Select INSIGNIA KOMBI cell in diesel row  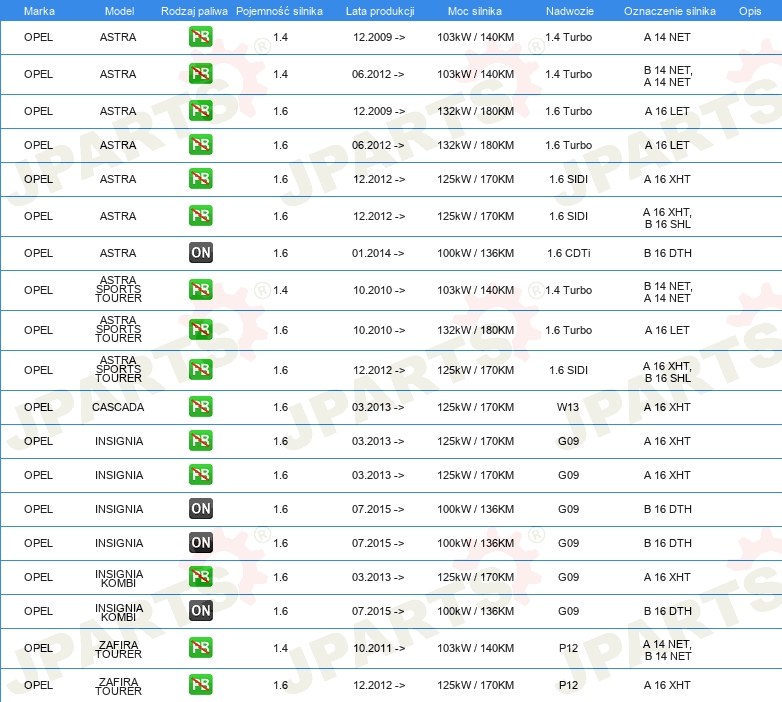(x=119, y=612)
